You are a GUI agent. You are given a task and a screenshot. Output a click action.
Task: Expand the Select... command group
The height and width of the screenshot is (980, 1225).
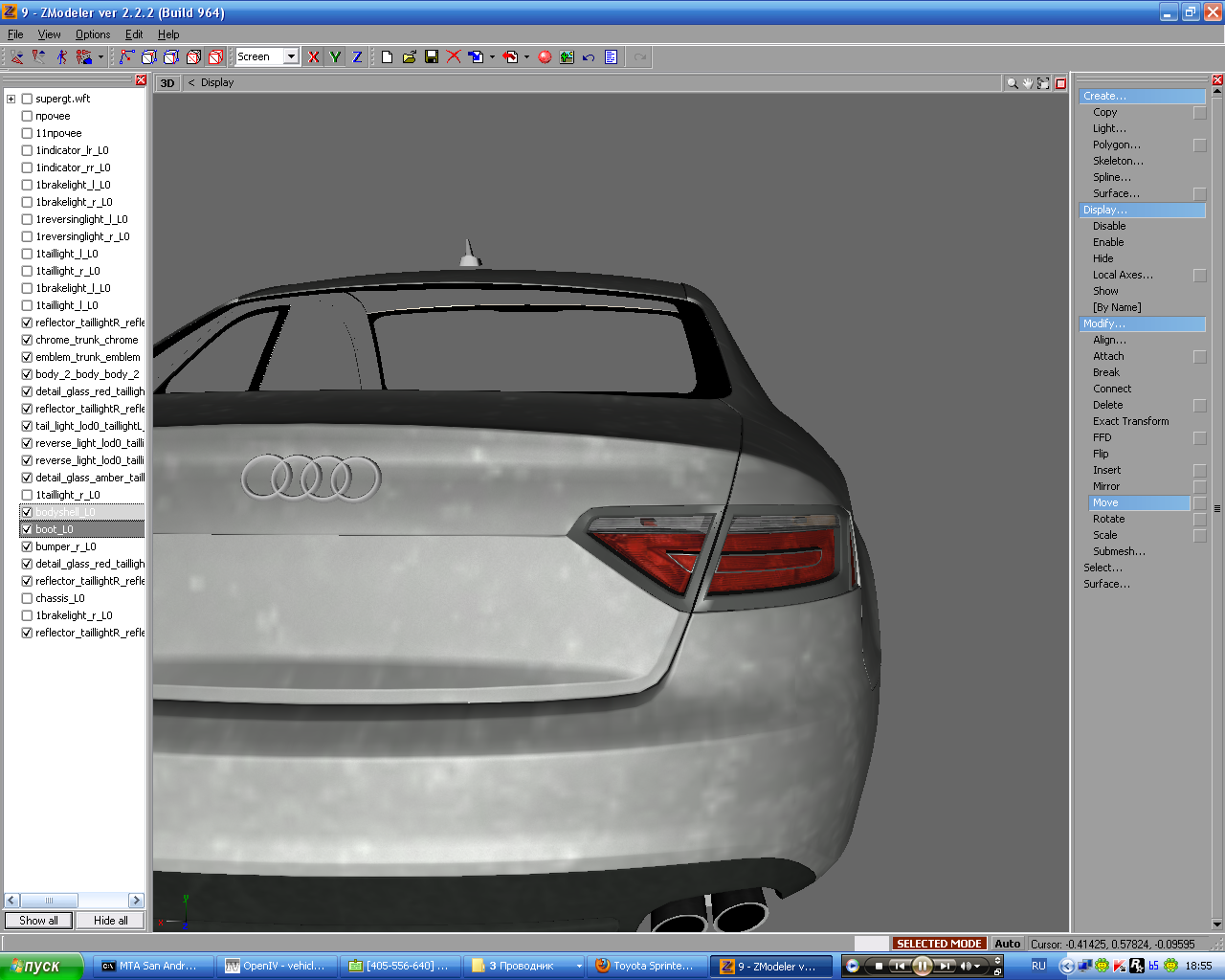1102,568
